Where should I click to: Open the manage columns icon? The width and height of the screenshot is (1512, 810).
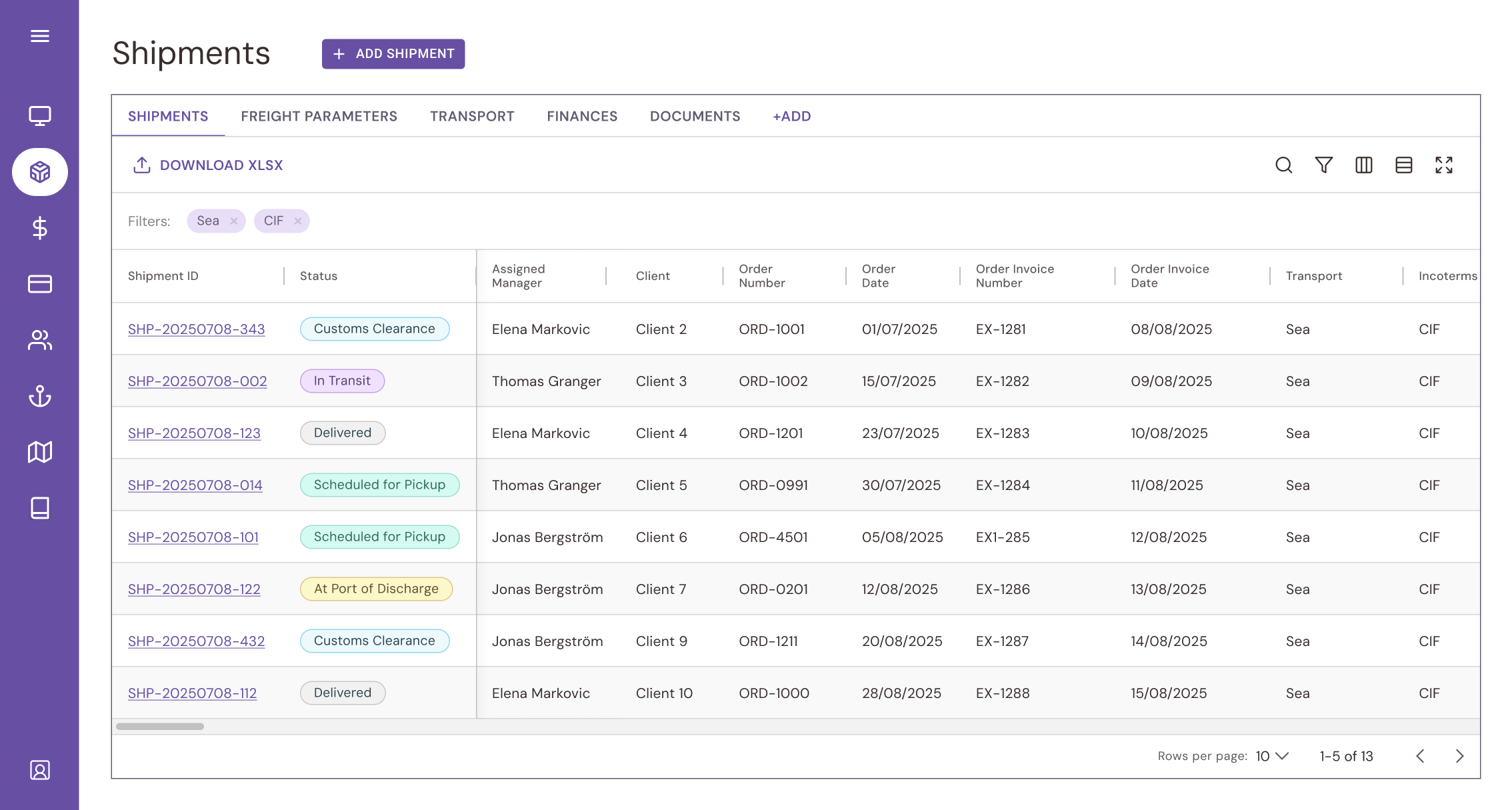(x=1363, y=165)
